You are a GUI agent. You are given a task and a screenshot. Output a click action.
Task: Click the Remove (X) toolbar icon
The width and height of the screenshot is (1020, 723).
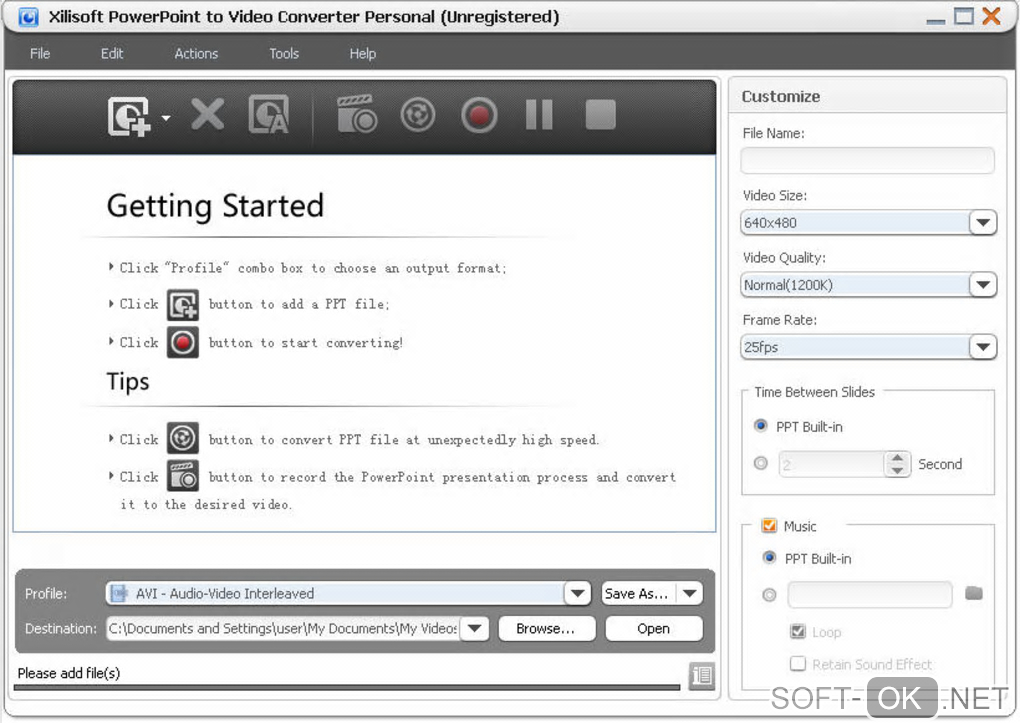point(208,115)
